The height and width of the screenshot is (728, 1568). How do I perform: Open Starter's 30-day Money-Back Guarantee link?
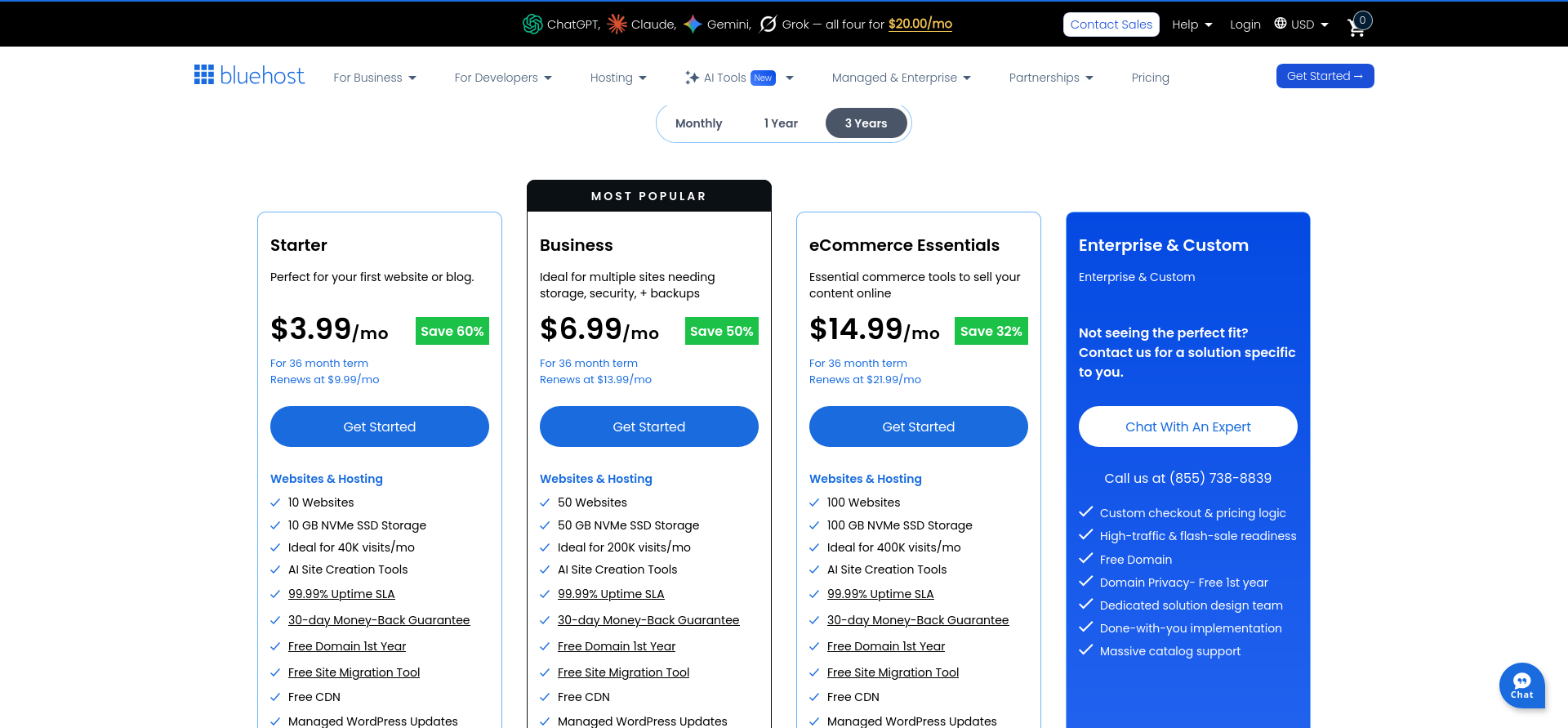click(379, 620)
